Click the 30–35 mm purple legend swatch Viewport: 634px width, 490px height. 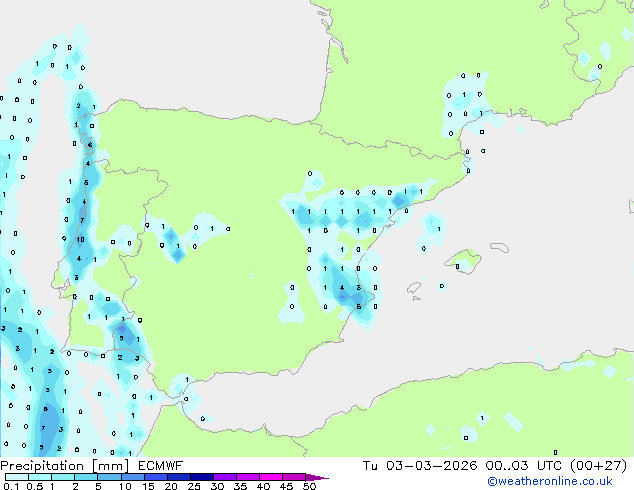click(x=225, y=477)
